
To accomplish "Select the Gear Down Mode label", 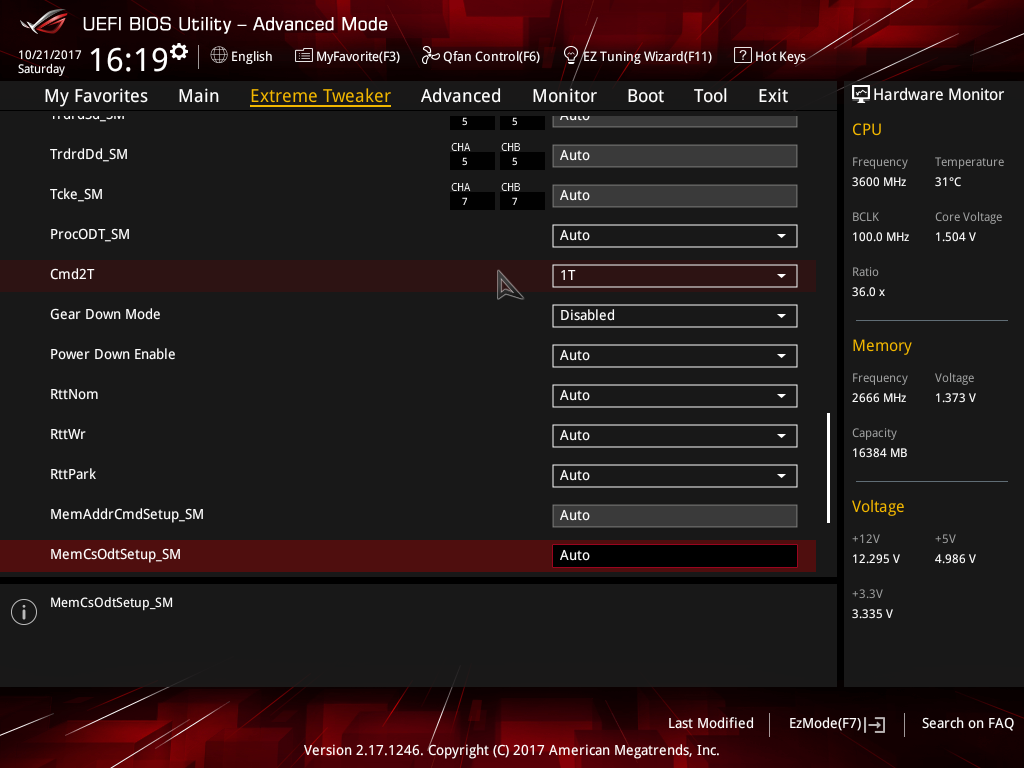I will tap(105, 314).
